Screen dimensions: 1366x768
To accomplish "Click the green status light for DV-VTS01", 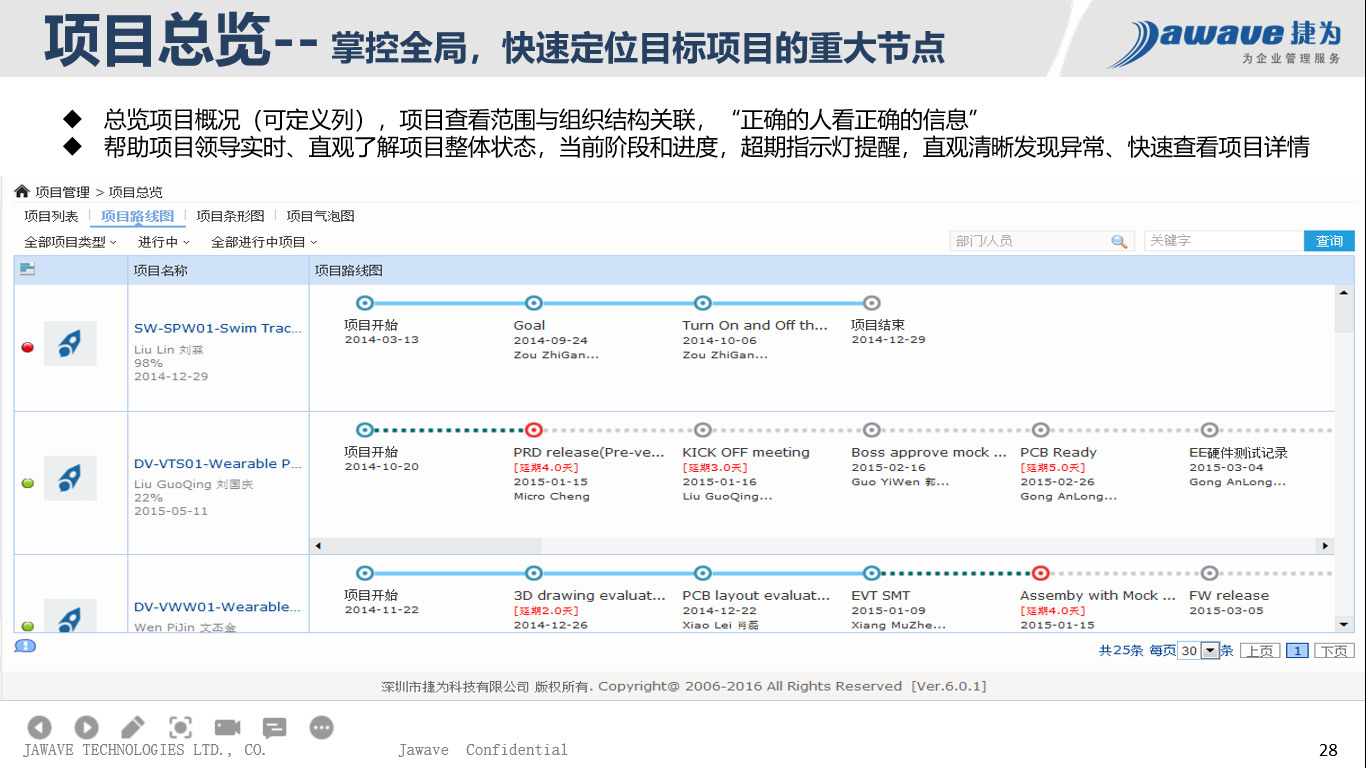I will 28,483.
